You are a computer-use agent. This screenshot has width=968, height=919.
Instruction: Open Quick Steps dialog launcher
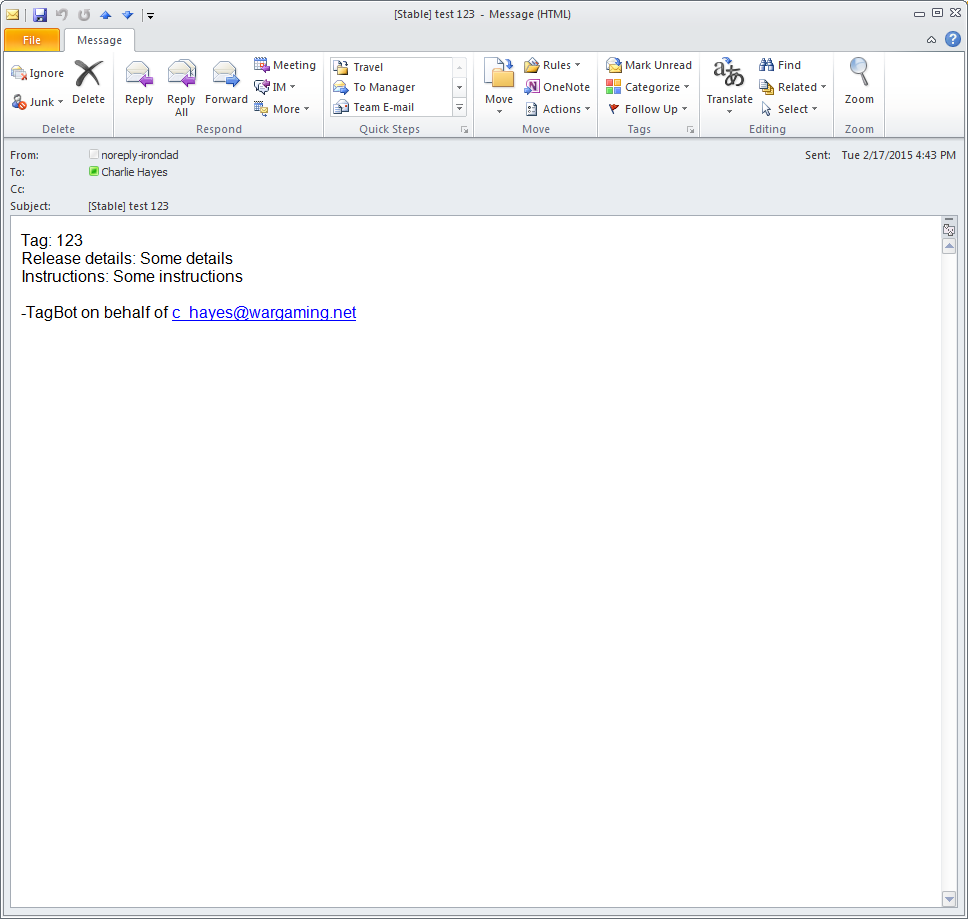tap(464, 130)
